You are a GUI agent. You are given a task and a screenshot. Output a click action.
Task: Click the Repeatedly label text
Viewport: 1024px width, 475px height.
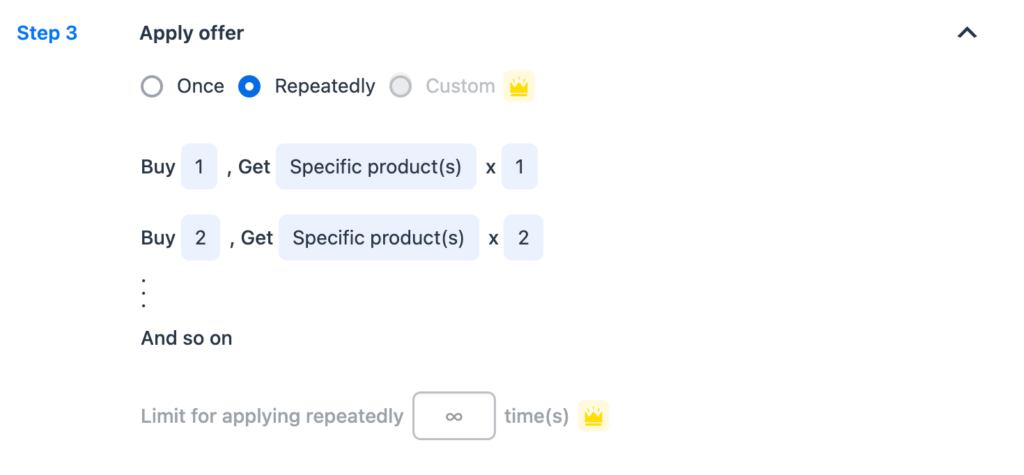(325, 86)
